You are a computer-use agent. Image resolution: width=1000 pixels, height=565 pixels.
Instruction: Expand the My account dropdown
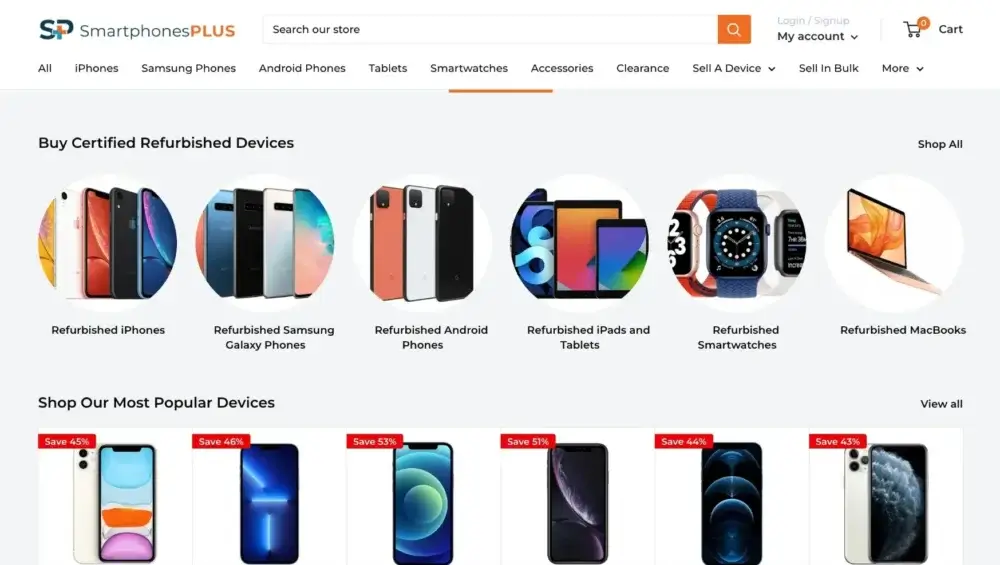(818, 36)
